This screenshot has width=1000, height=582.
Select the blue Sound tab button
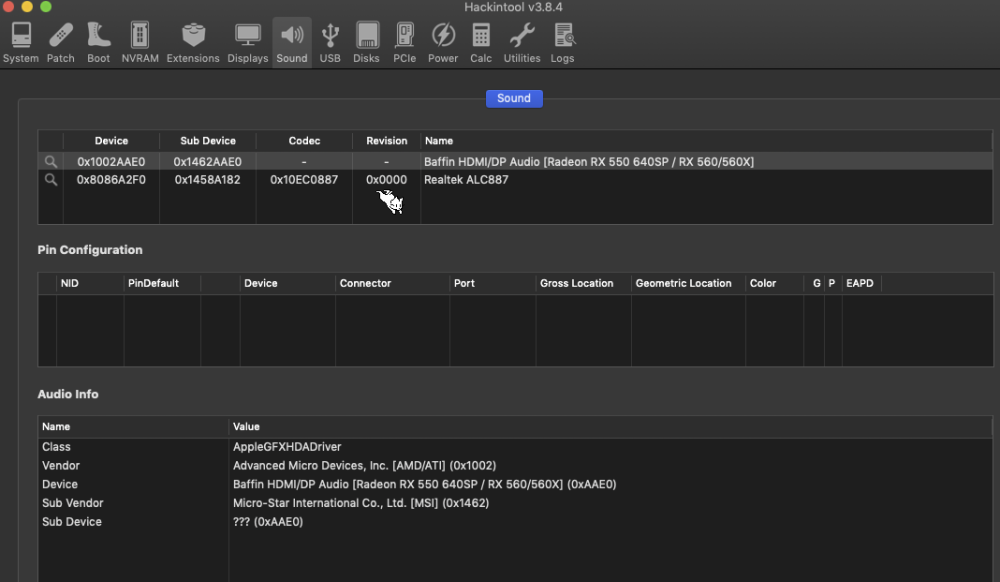514,98
